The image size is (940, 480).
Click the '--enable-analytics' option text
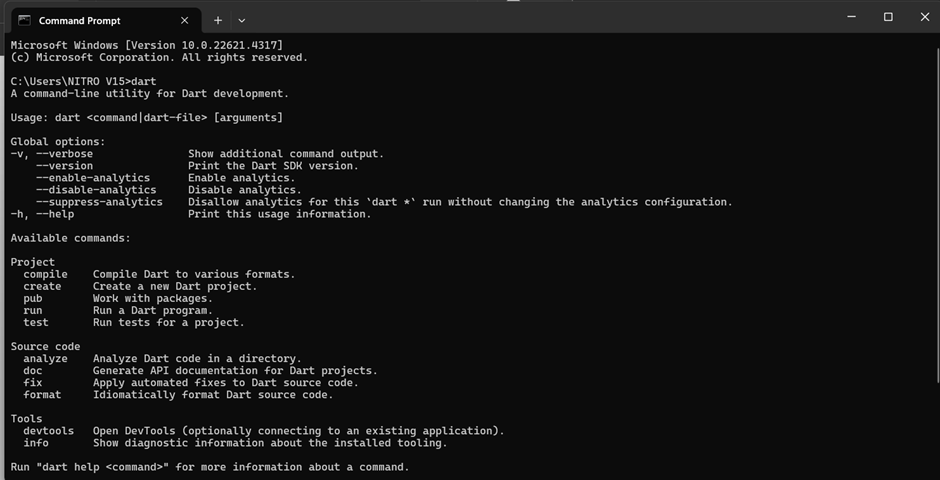pyautogui.click(x=92, y=178)
